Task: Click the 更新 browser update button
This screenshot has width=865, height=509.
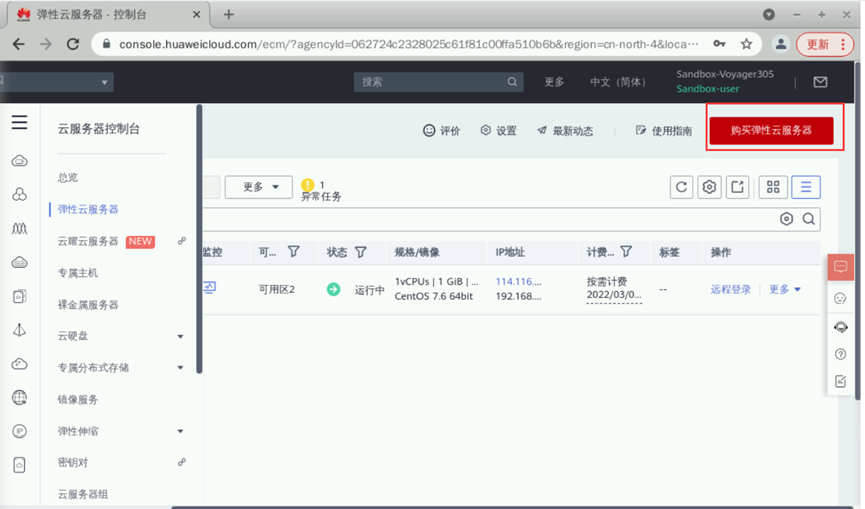Action: (x=825, y=44)
